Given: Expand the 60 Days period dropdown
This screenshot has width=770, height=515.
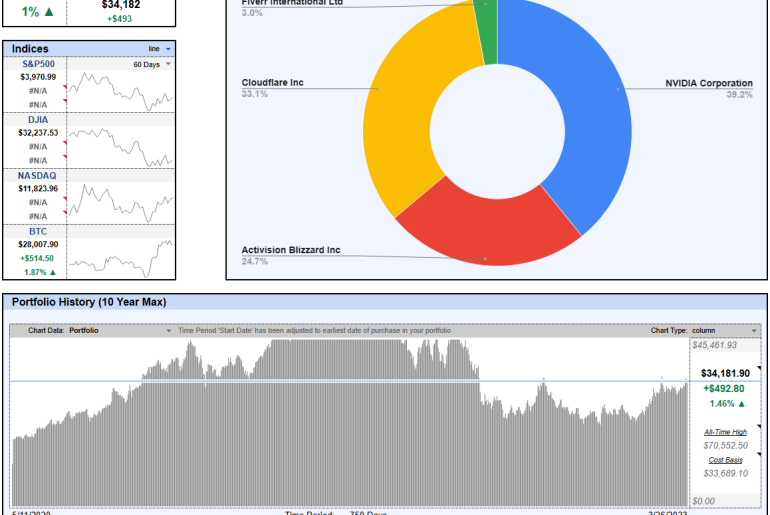Looking at the screenshot, I should pos(169,64).
